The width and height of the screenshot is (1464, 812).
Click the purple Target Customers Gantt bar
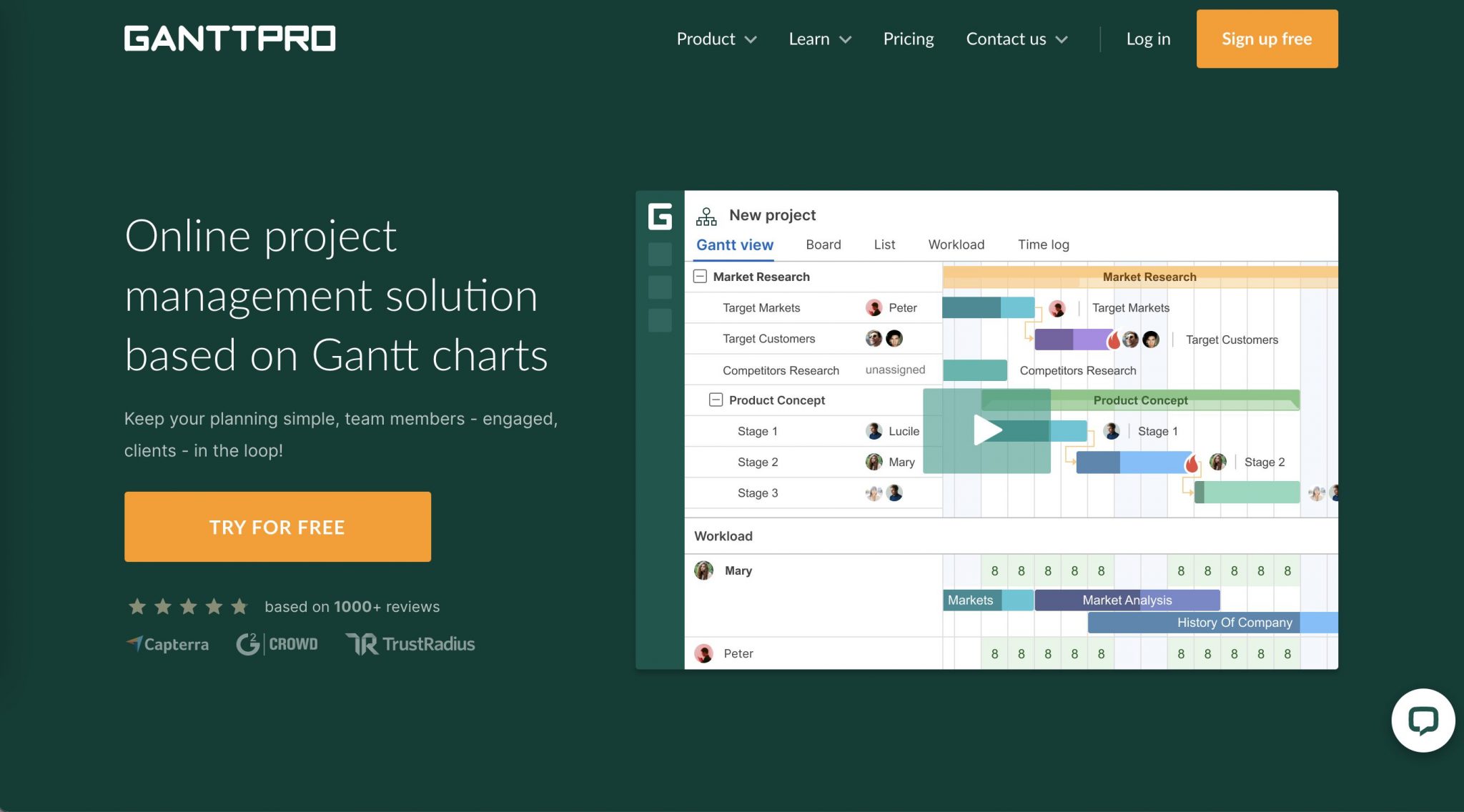[x=1074, y=340]
